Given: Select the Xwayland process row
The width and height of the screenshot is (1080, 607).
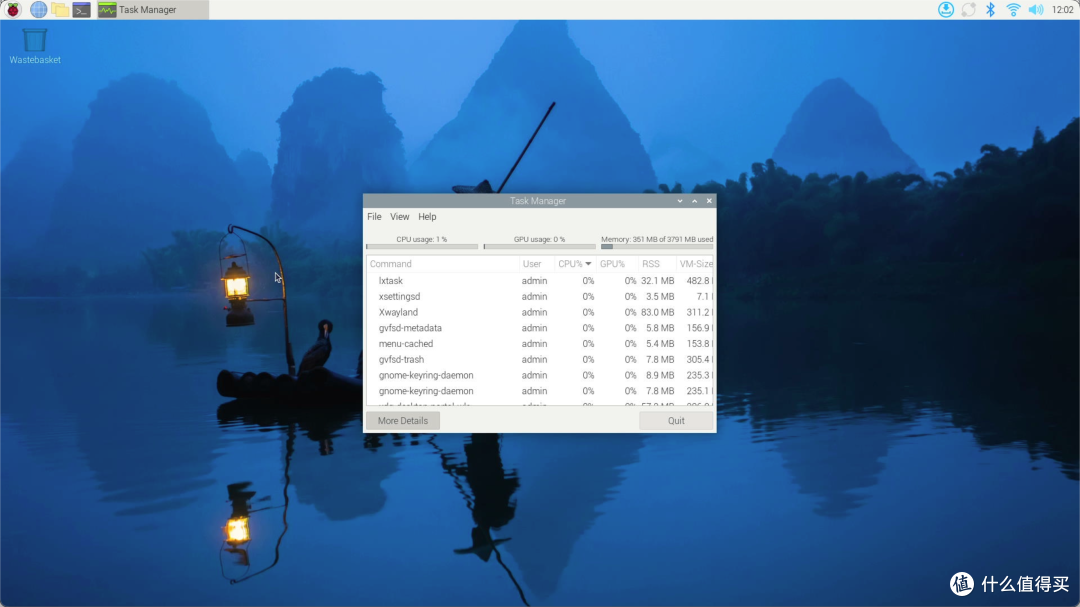Looking at the screenshot, I should point(540,312).
